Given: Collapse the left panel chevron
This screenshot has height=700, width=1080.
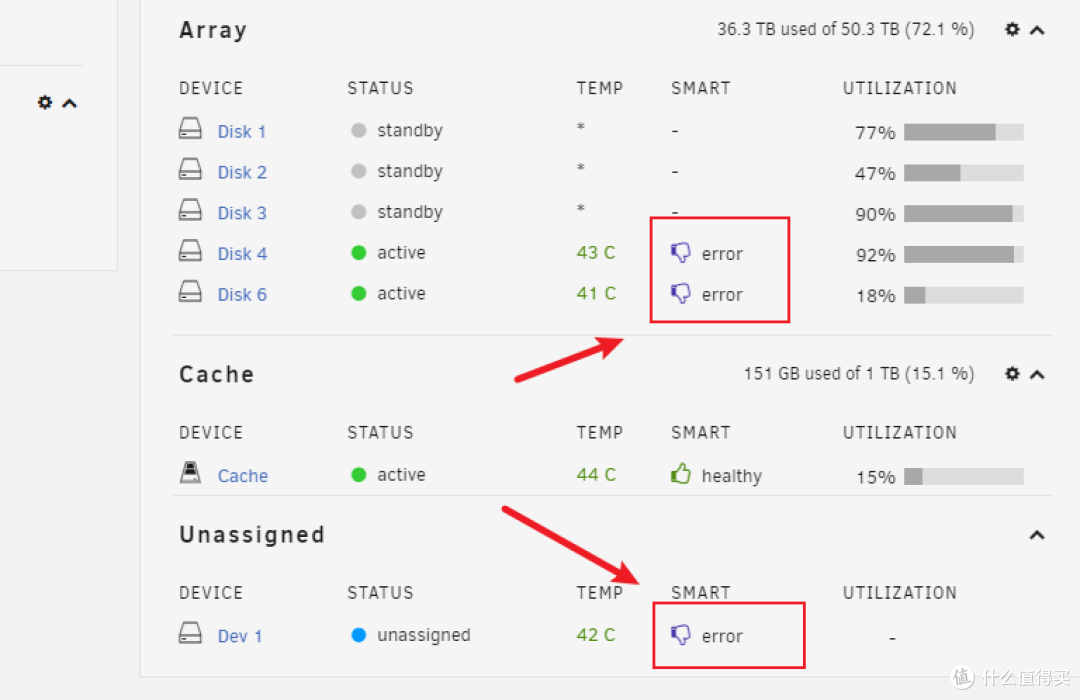Looking at the screenshot, I should (69, 103).
